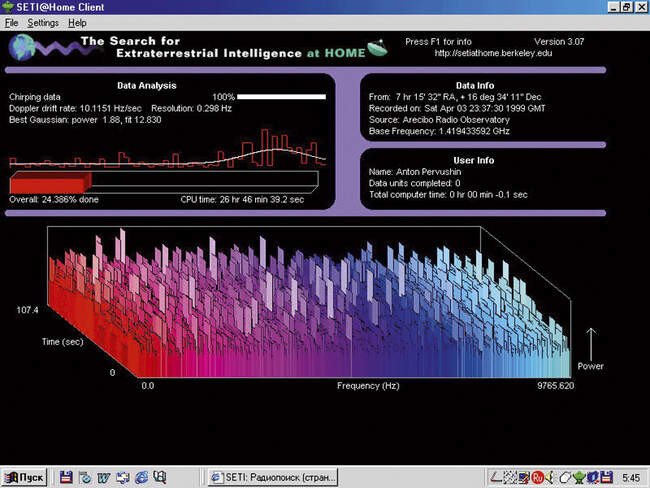Click the Show Desktop quick launch icon
Image resolution: width=650 pixels, height=488 pixels.
click(x=122, y=478)
